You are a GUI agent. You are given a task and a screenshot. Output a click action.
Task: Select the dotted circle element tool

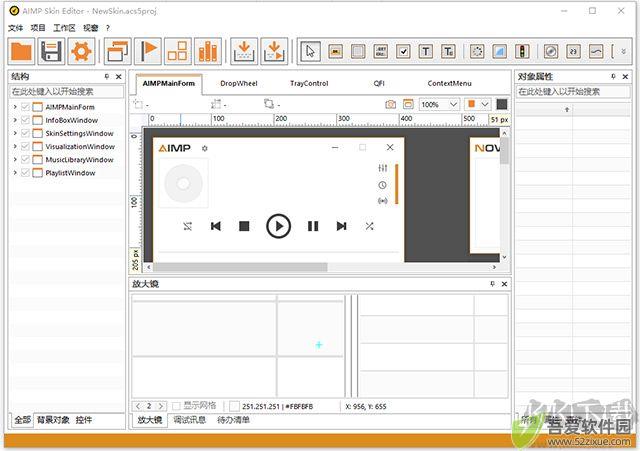point(477,51)
